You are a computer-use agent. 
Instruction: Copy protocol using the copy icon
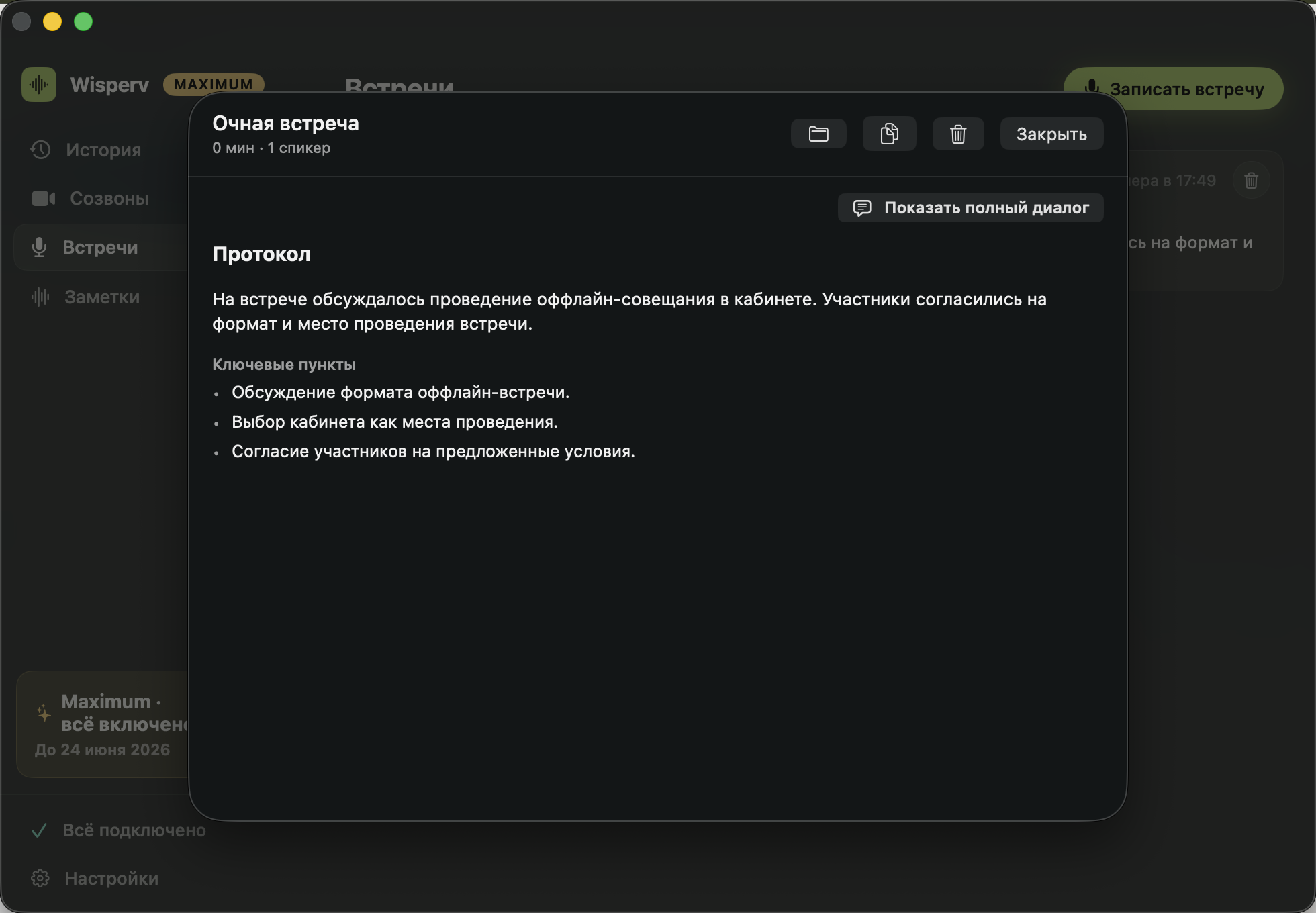(x=889, y=134)
